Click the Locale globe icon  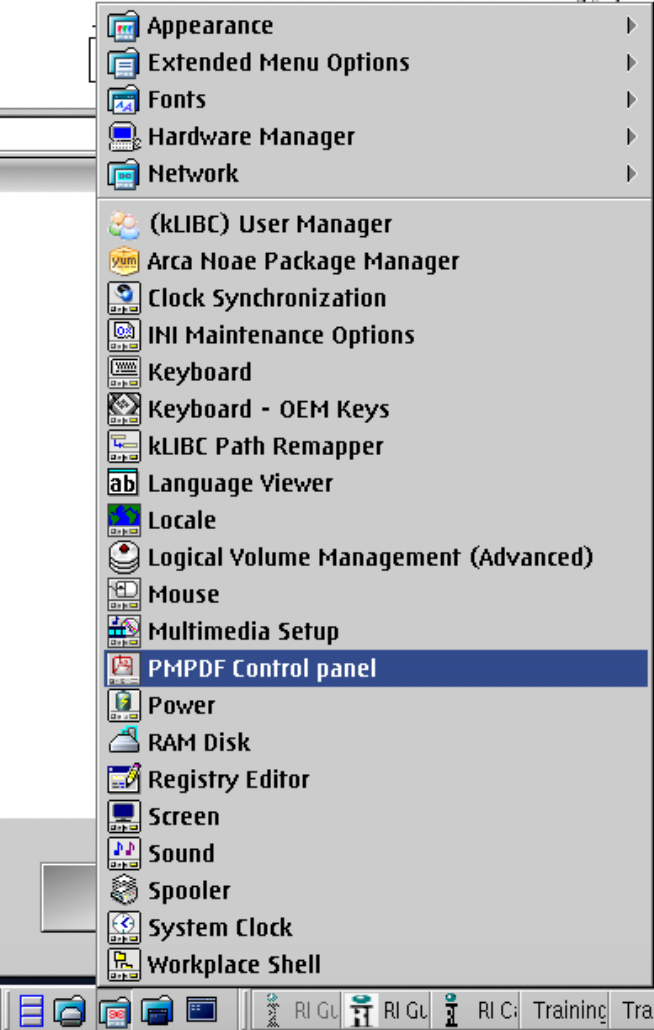[123, 520]
